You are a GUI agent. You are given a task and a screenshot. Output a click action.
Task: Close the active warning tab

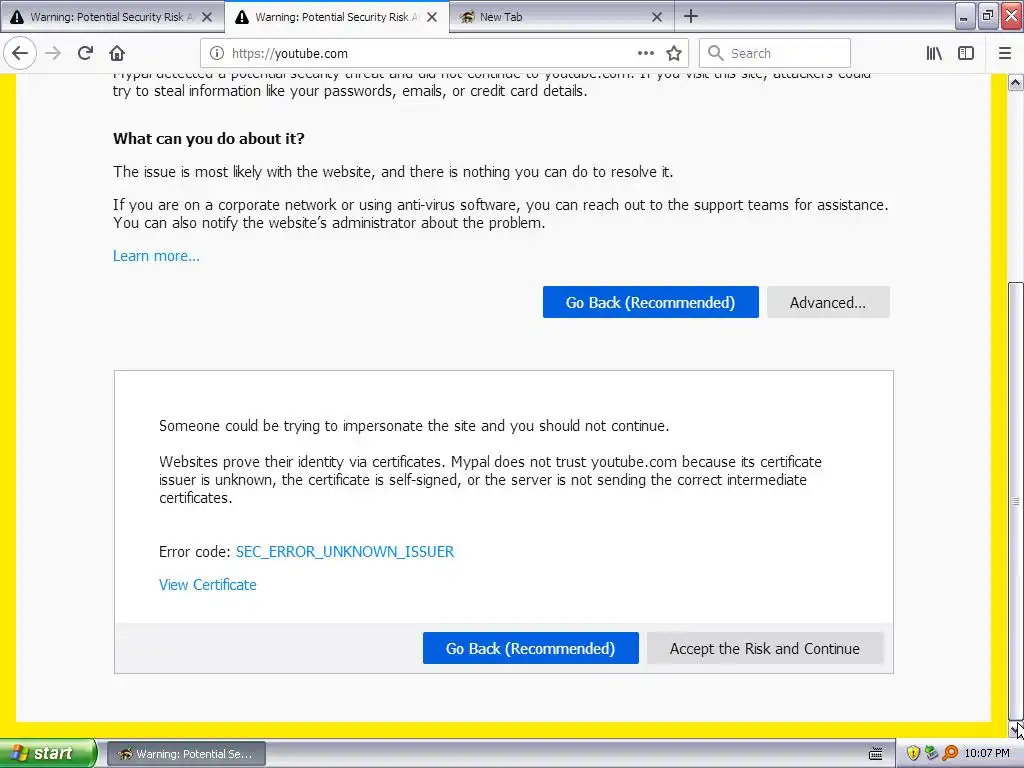pyautogui.click(x=432, y=17)
